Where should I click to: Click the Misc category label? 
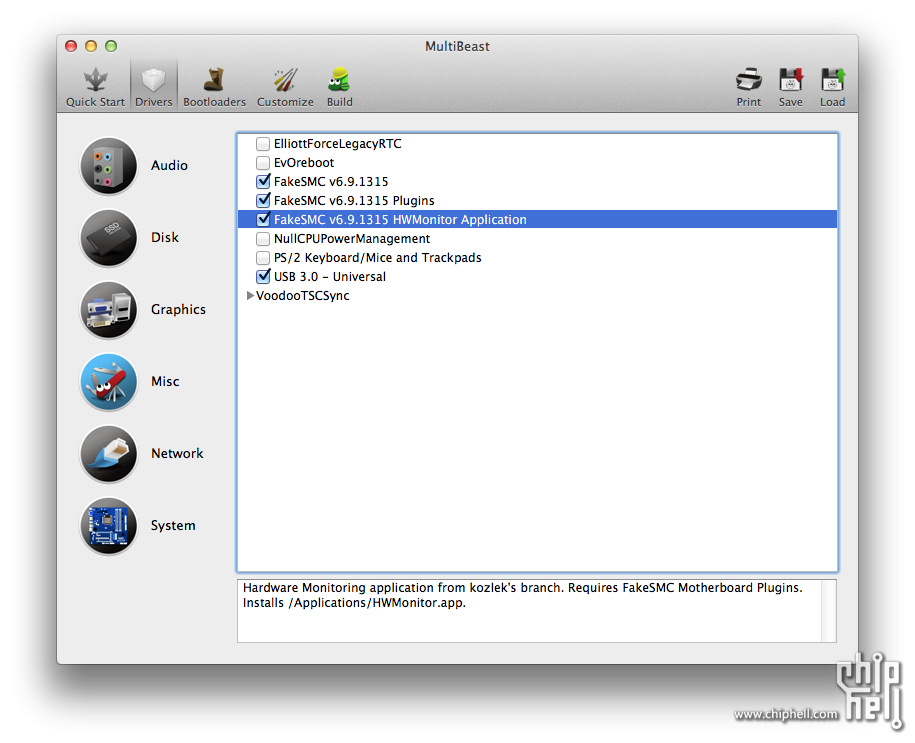pyautogui.click(x=165, y=382)
